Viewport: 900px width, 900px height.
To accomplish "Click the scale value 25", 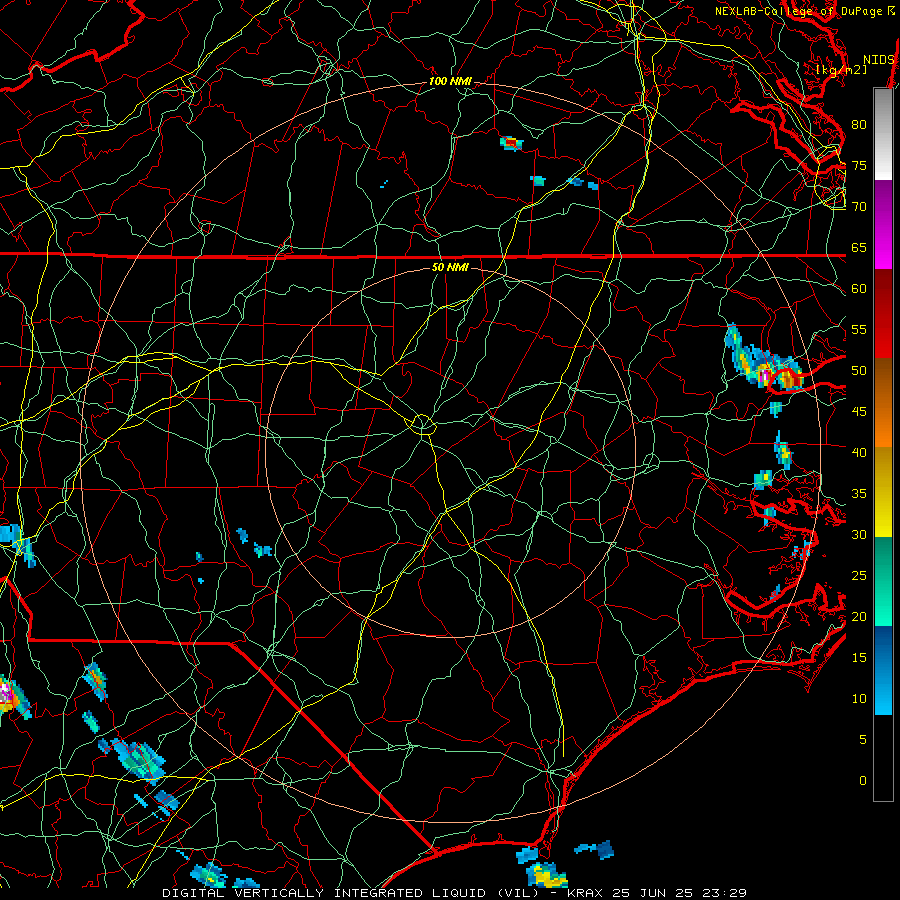I will coord(859,576).
